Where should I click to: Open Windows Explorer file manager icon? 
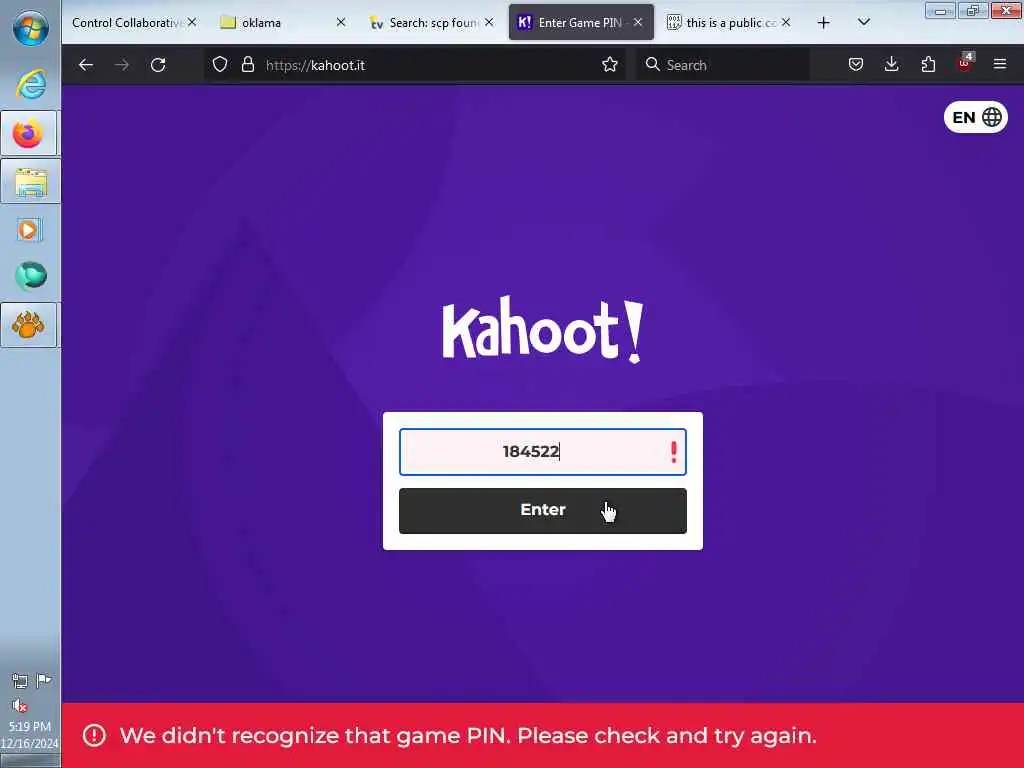31,182
